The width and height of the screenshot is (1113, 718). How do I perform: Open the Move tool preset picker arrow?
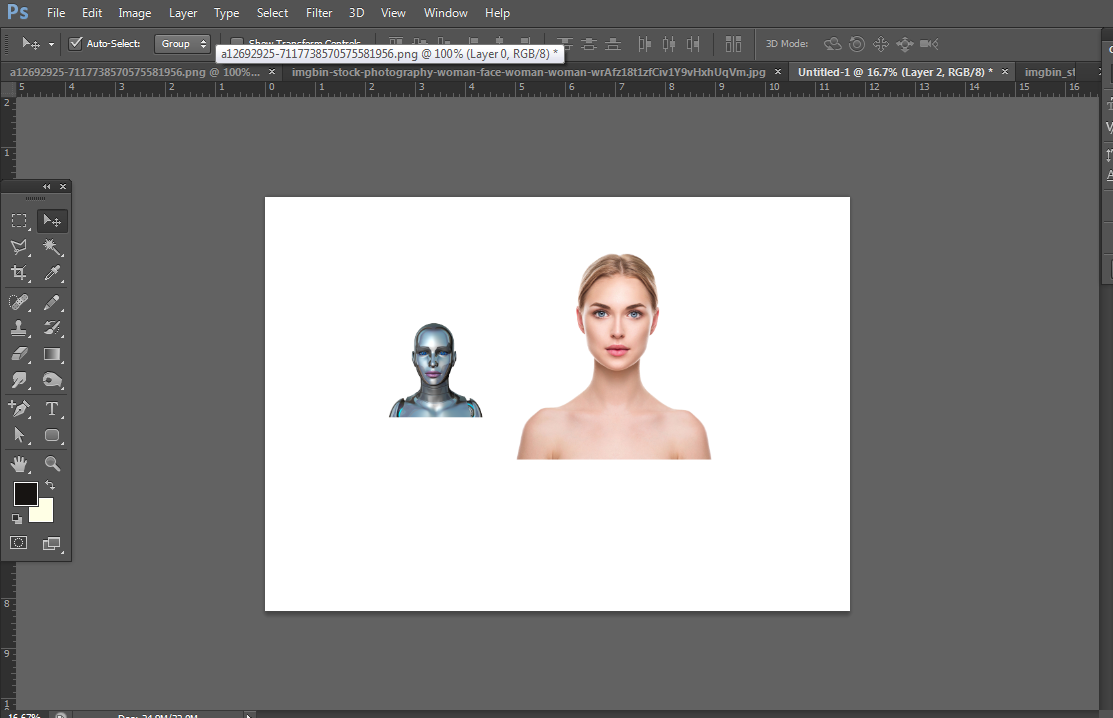[51, 44]
